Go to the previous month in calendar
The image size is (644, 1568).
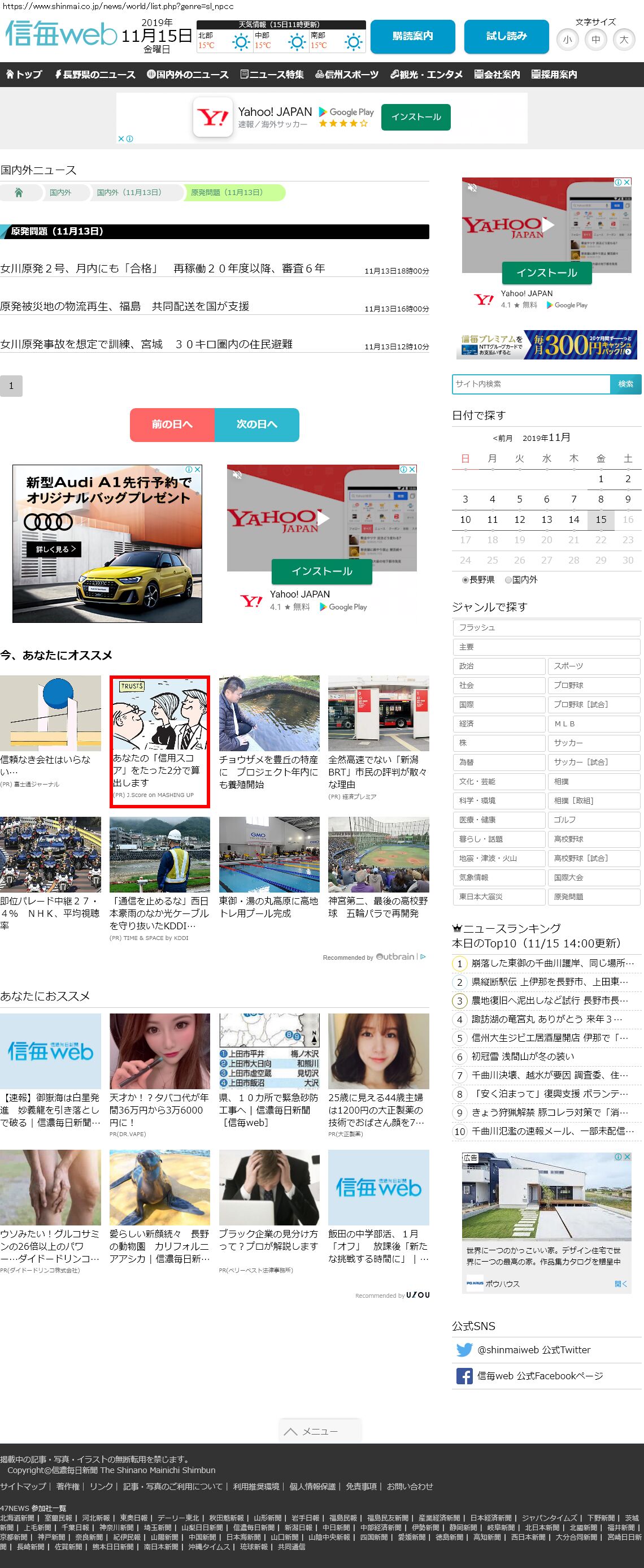tap(502, 438)
